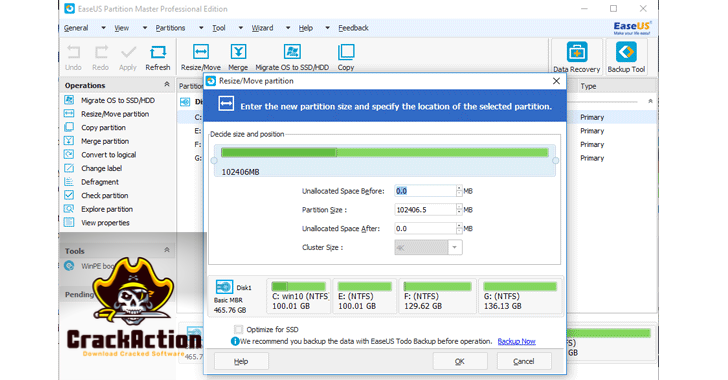The image size is (728, 380).
Task: Expand the General menu arrow
Action: (103, 28)
